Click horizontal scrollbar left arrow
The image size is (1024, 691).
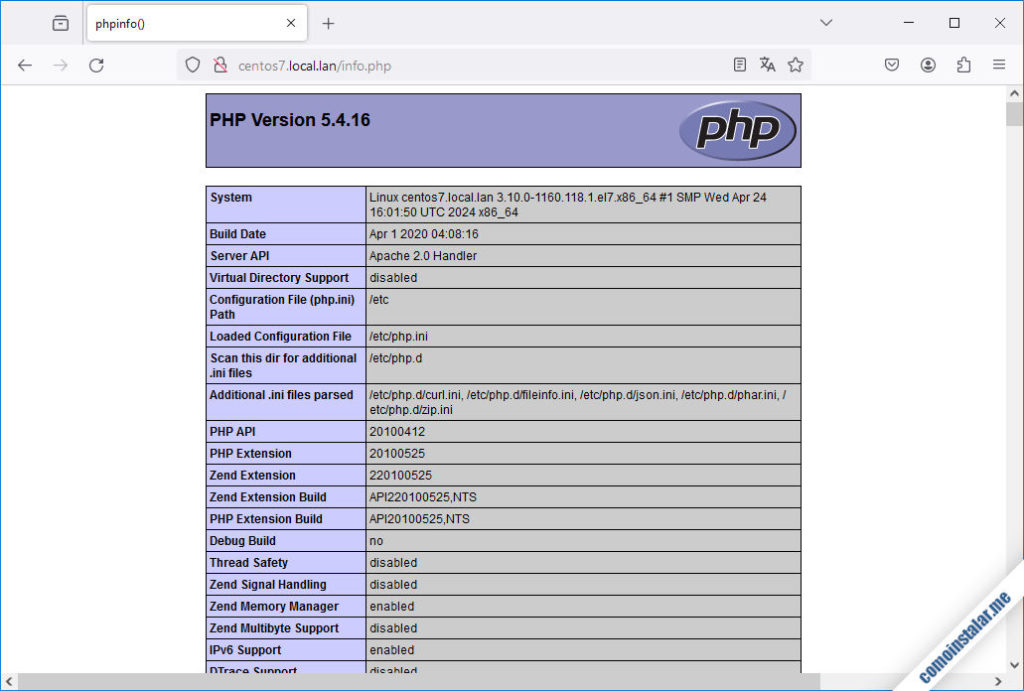9,681
